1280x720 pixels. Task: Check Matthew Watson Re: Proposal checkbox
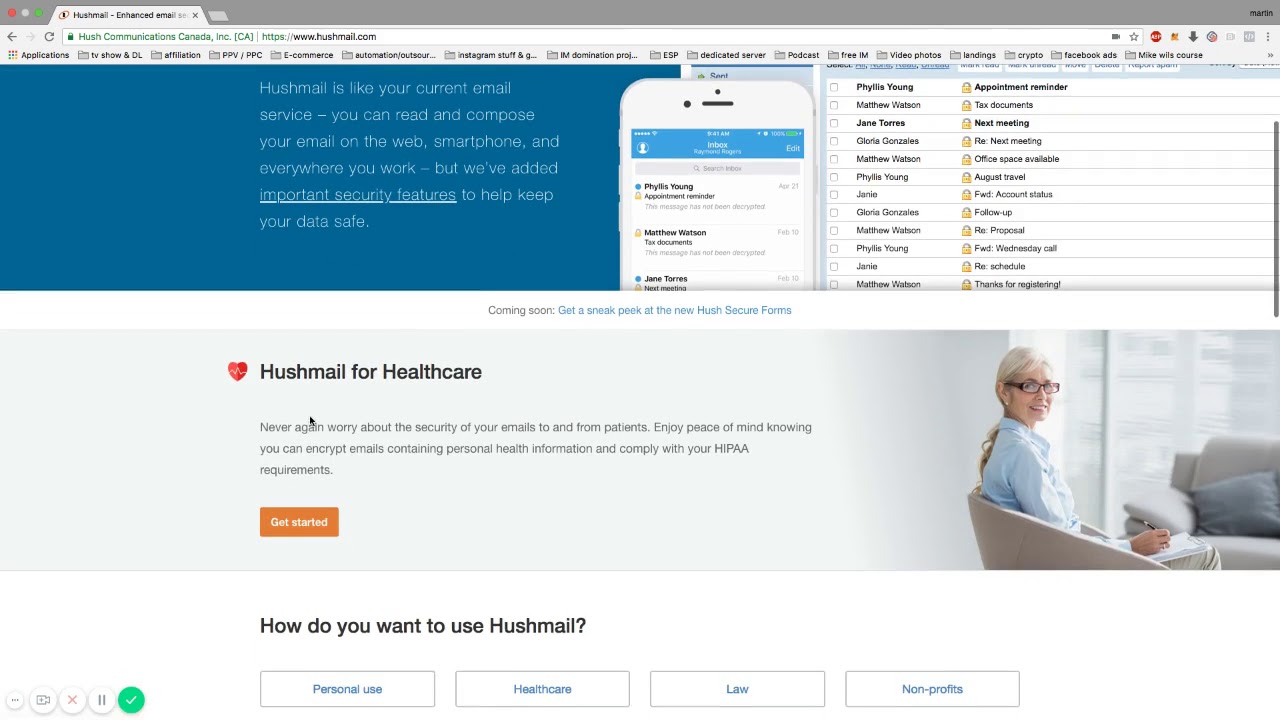pos(834,231)
